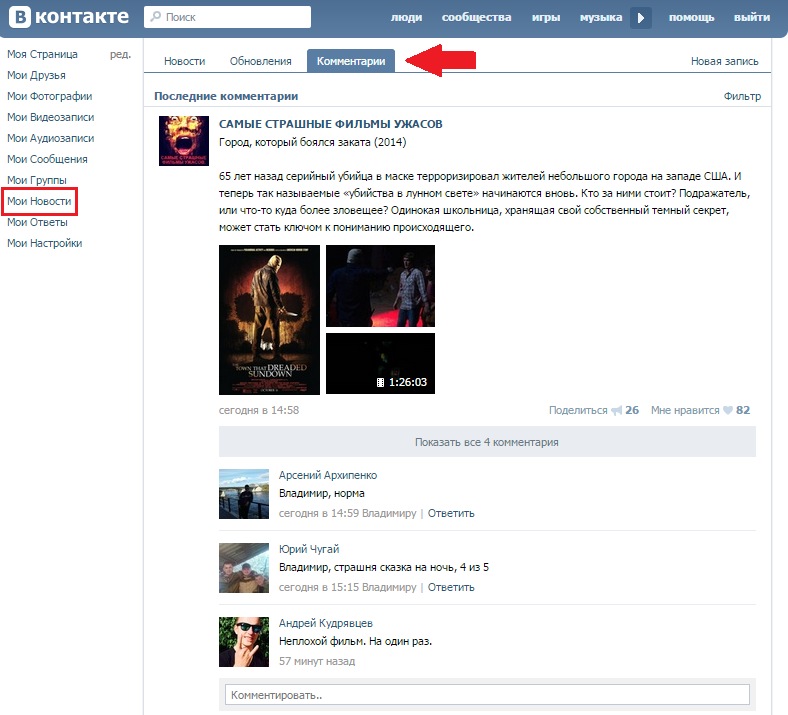Open музыка in the top menu

601,18
